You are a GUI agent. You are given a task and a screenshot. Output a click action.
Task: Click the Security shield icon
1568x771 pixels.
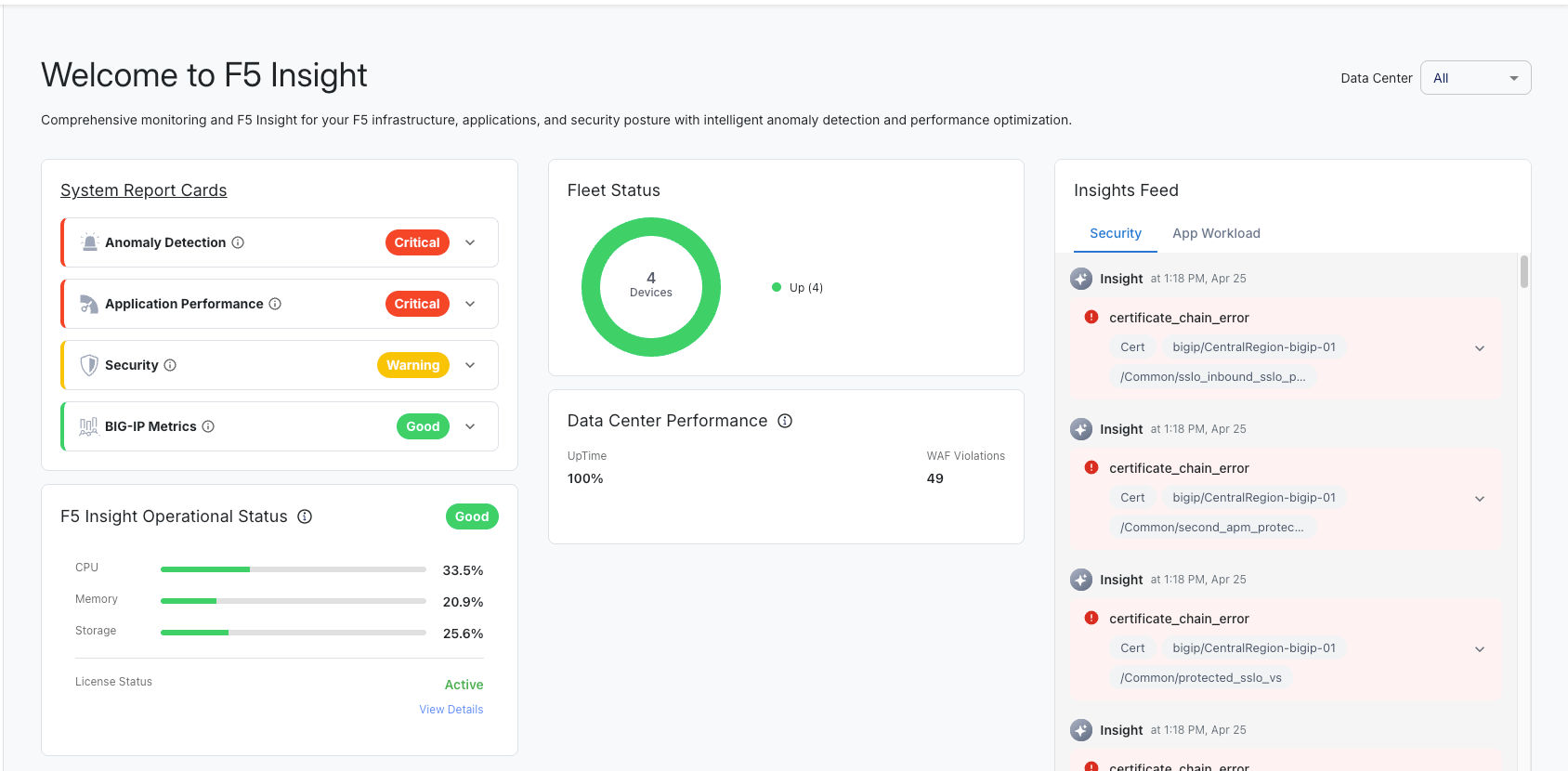pyautogui.click(x=89, y=365)
